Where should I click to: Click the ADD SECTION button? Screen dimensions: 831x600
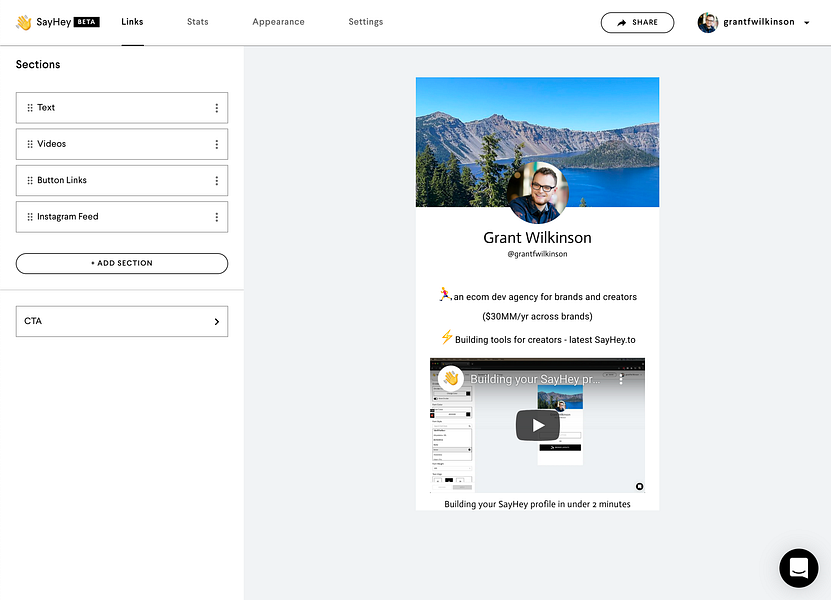pos(122,263)
